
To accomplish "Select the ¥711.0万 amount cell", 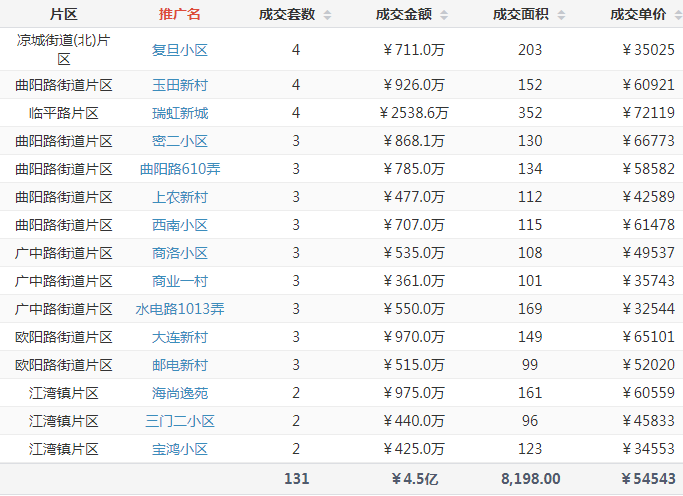I will (x=414, y=50).
